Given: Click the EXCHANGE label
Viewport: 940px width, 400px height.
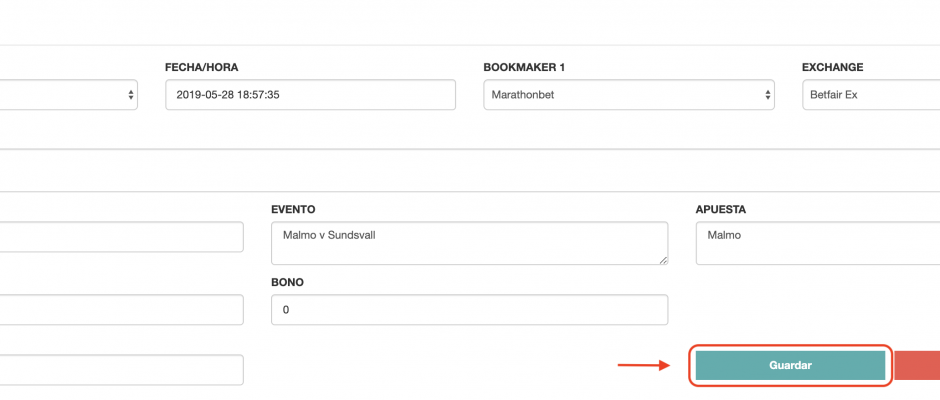Looking at the screenshot, I should coord(833,67).
